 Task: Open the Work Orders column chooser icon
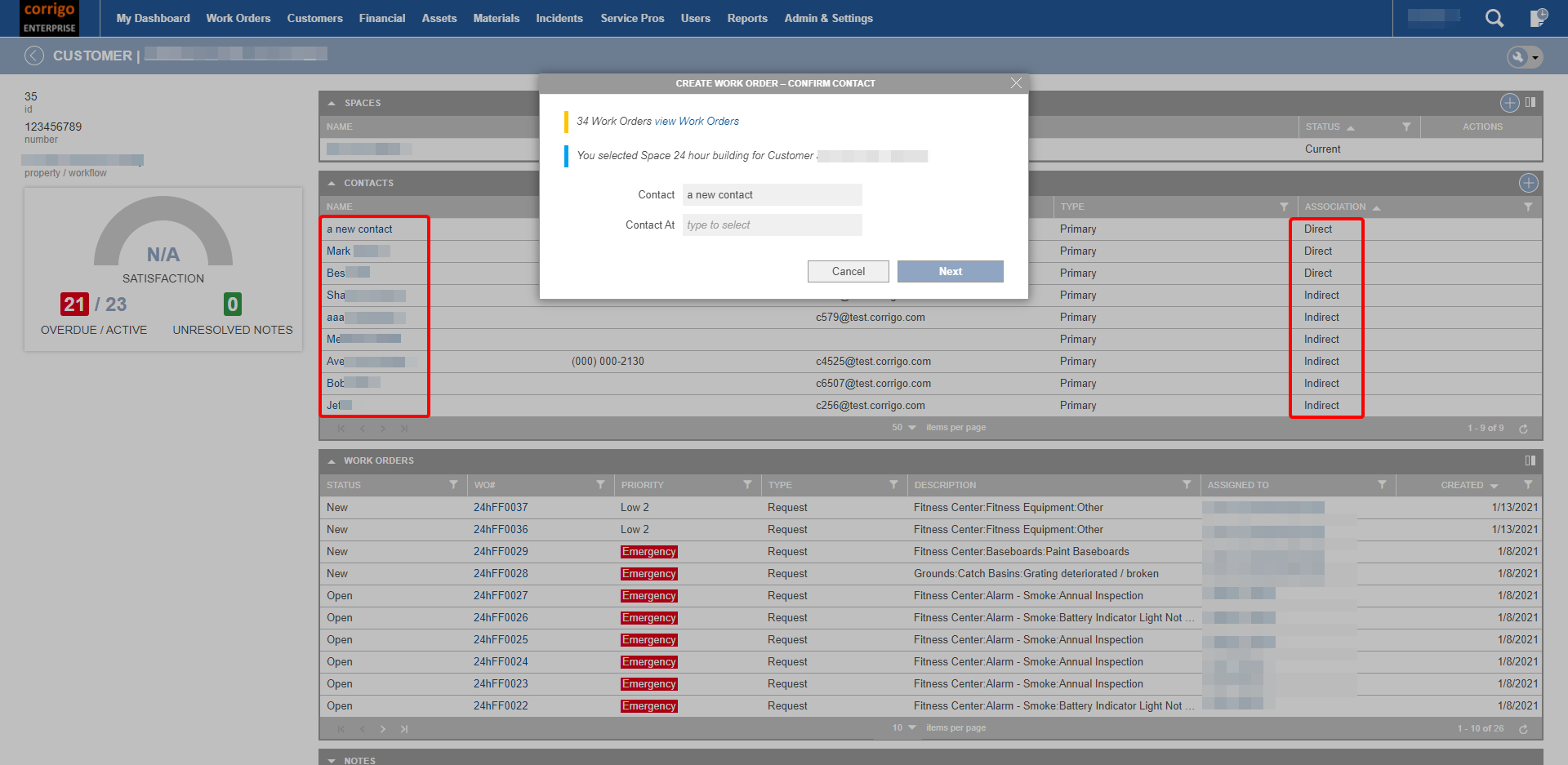tap(1530, 460)
